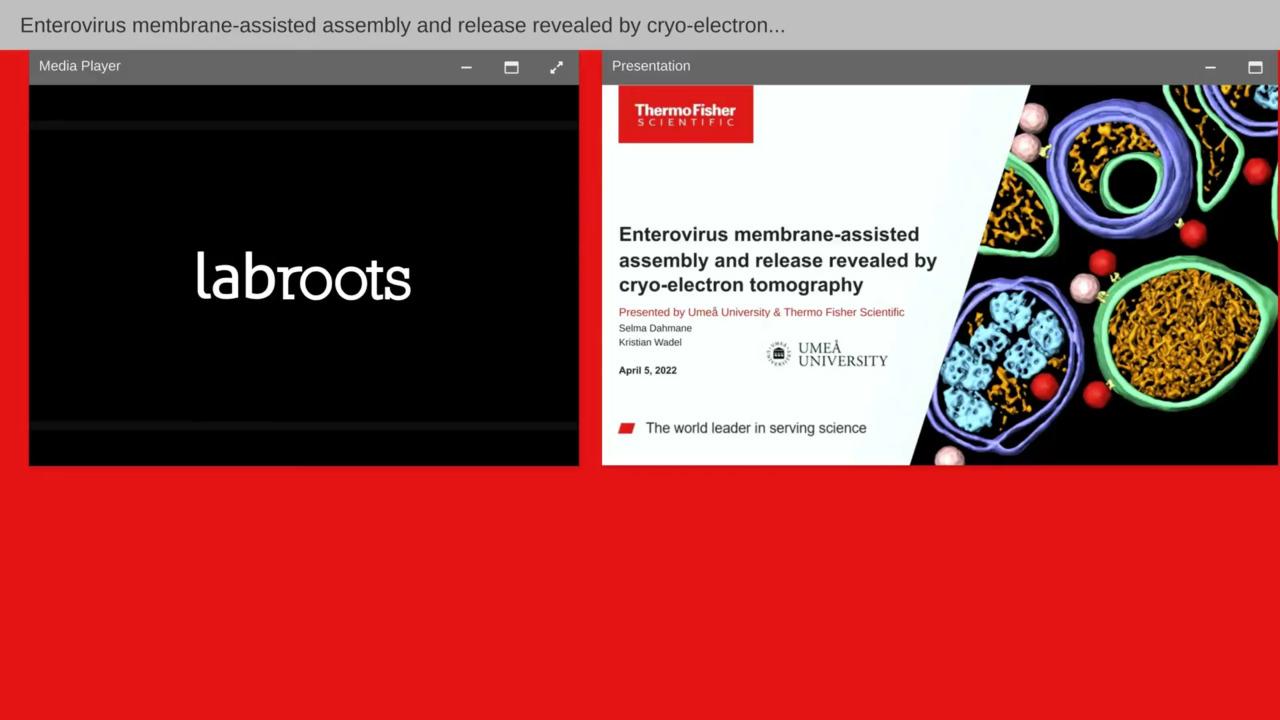Click presenter name Kristian Wadel
Screen dimensions: 1280x720
(650, 342)
